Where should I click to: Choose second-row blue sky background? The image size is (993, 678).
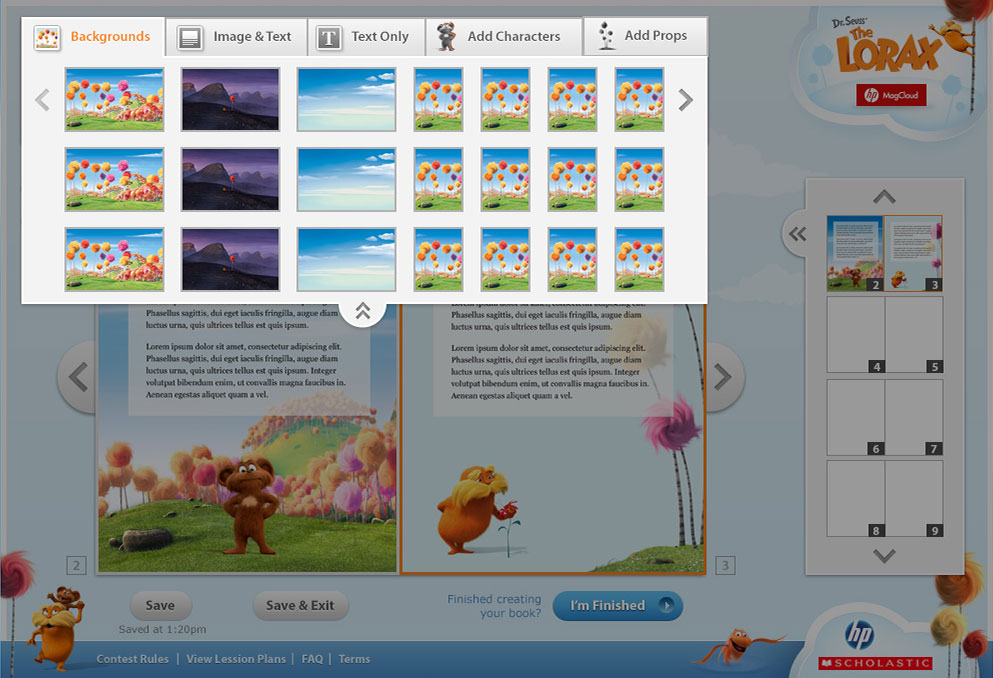point(346,179)
